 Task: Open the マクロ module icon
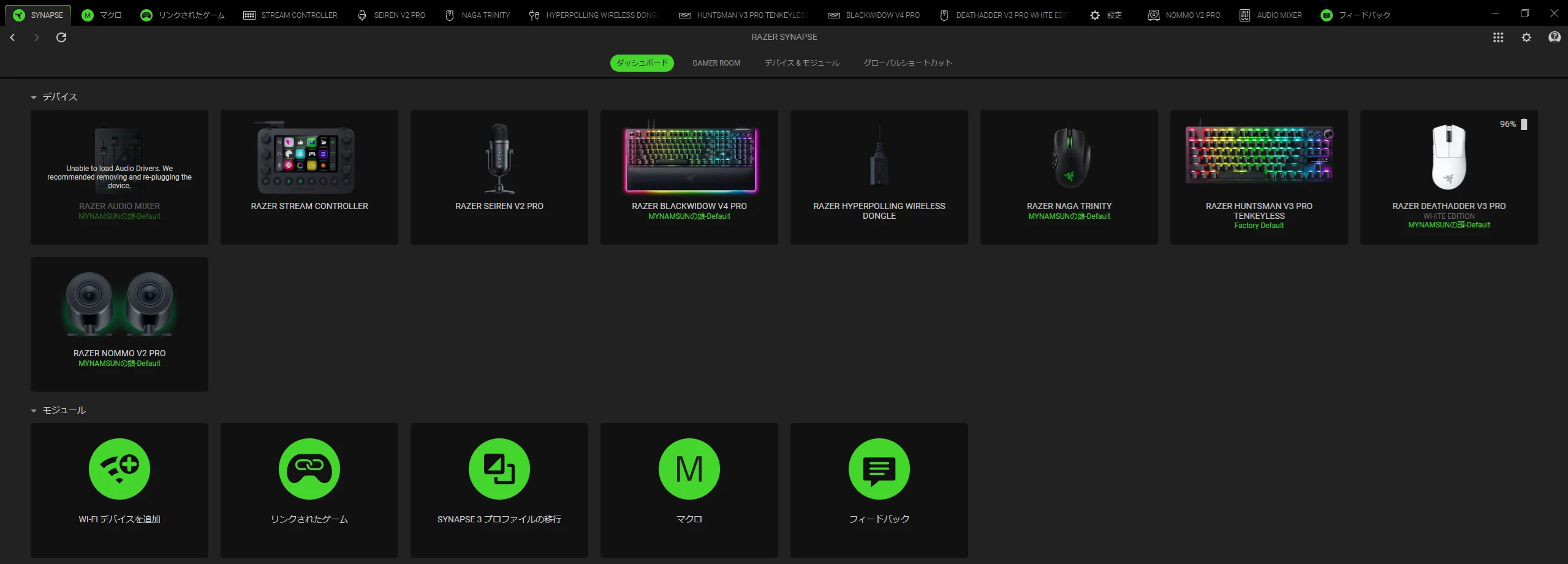(689, 469)
